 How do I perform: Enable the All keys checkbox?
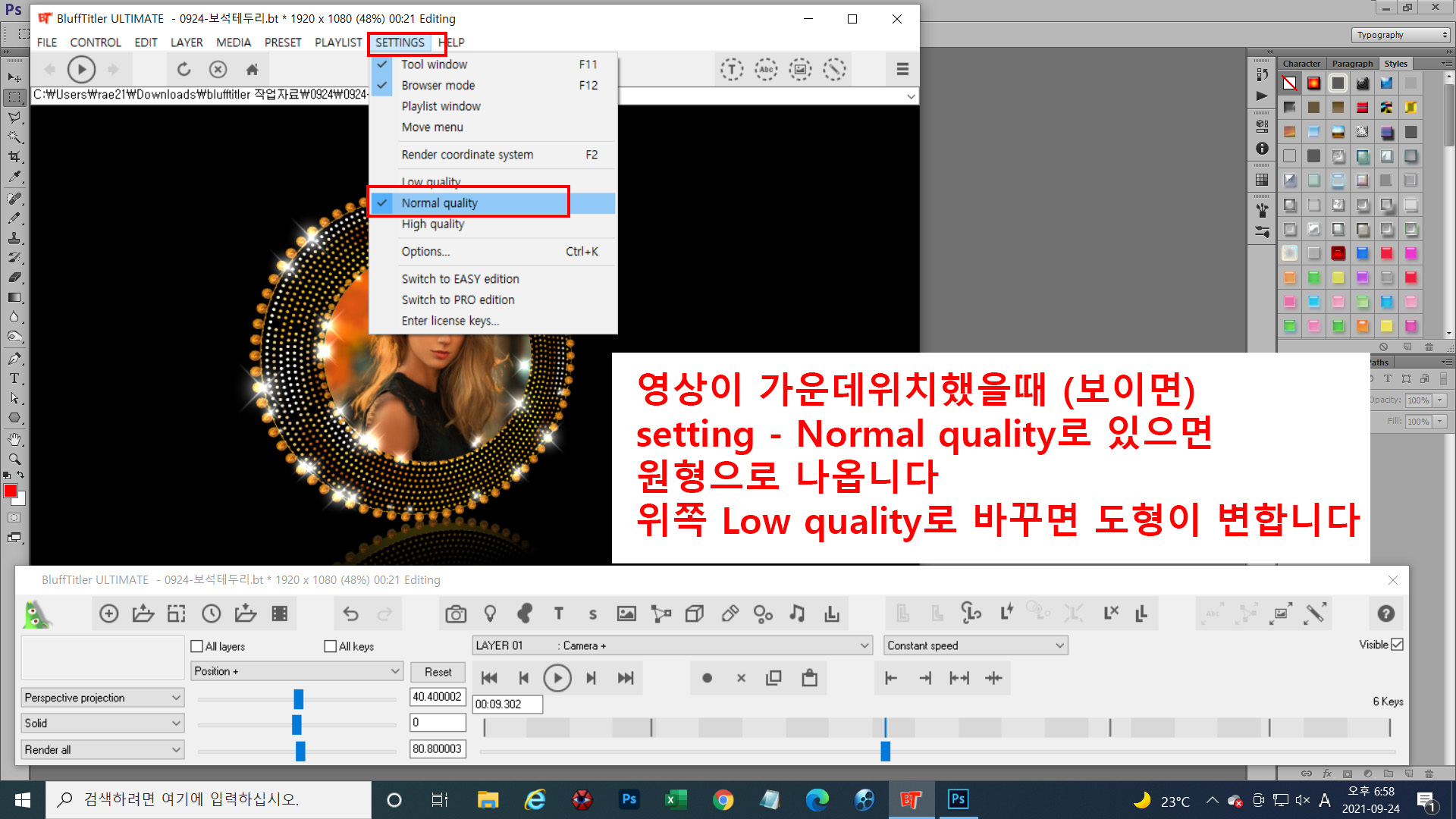pos(330,646)
